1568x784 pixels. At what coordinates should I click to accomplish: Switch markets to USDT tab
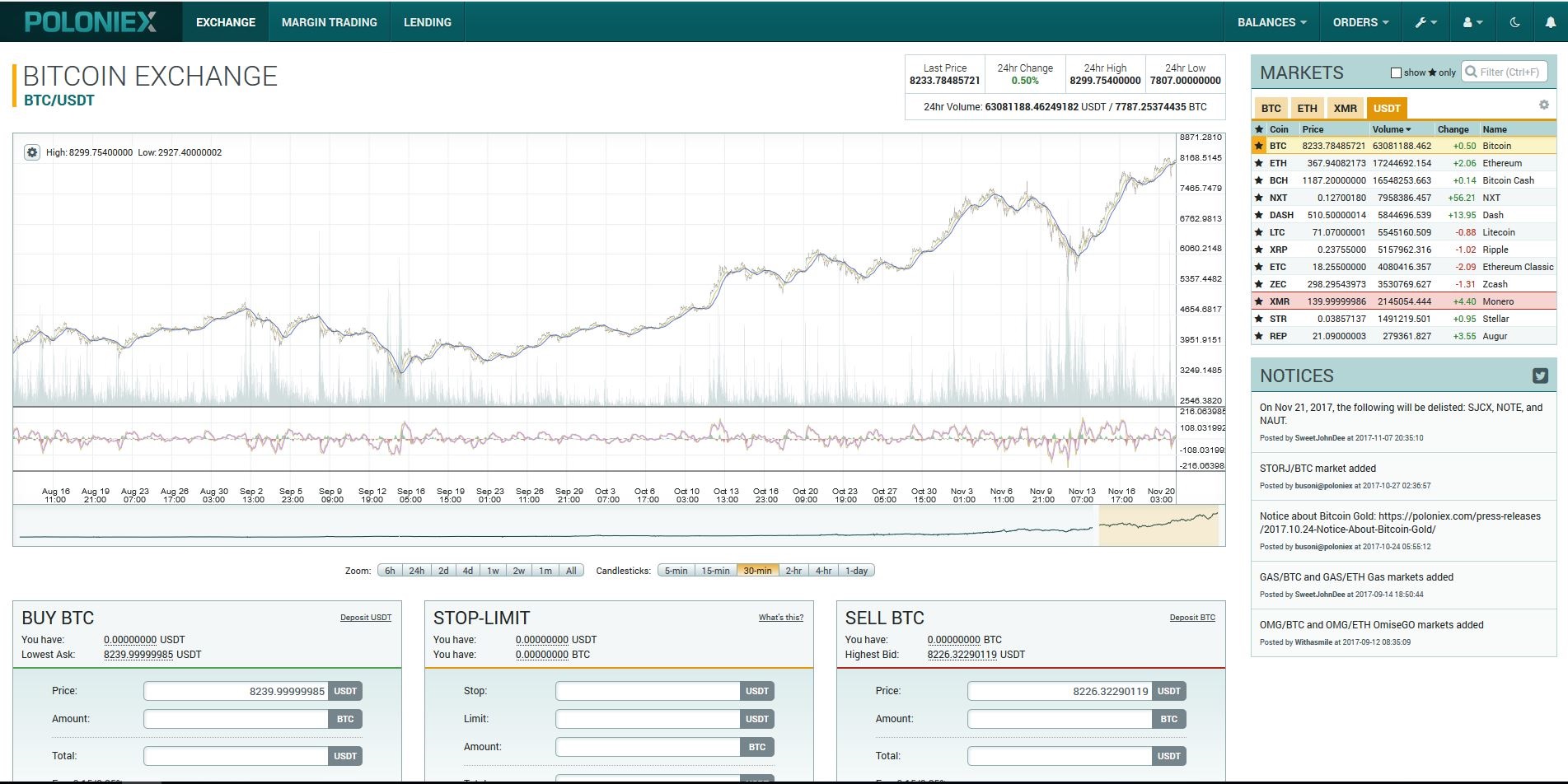point(1387,108)
